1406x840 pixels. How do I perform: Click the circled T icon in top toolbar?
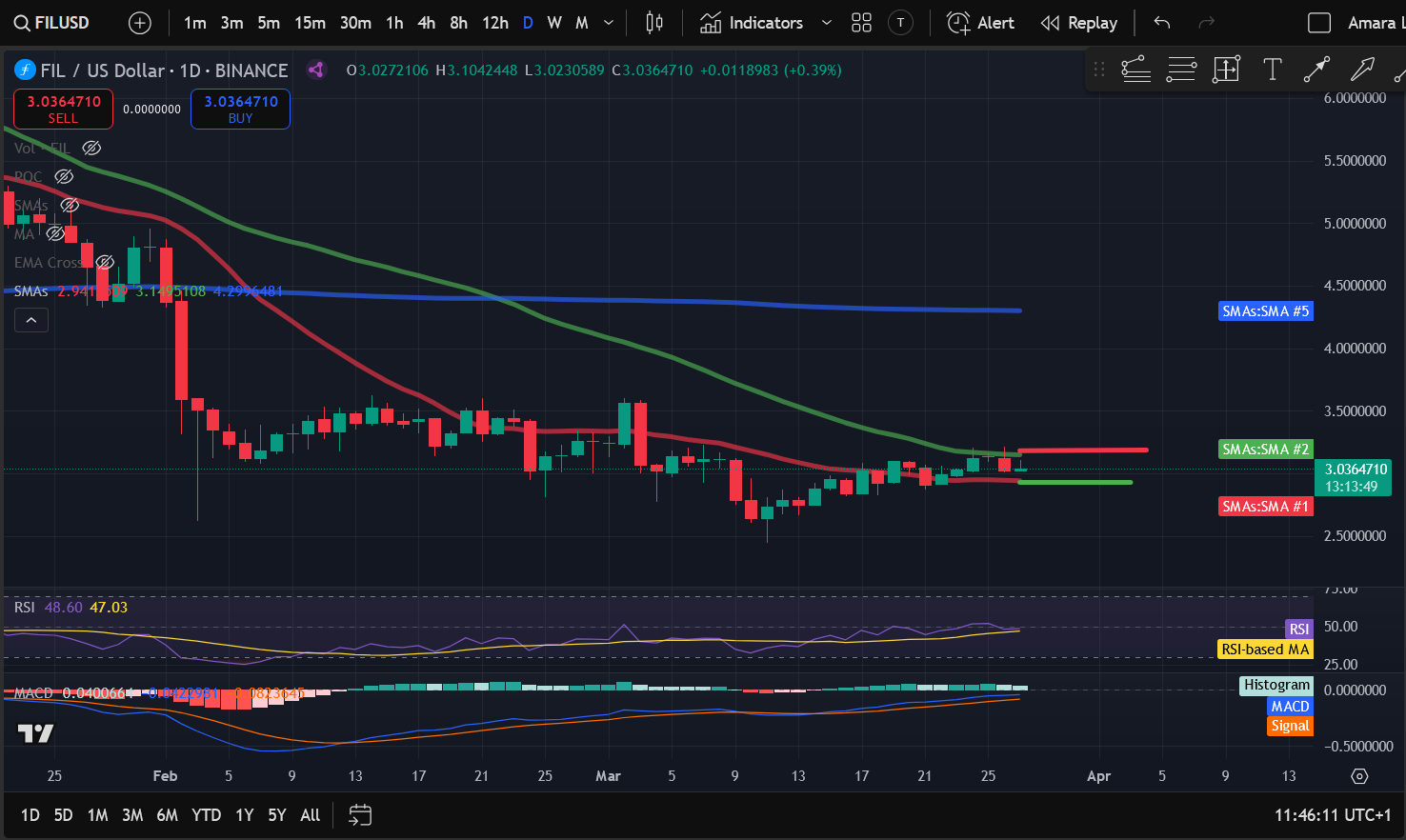(900, 23)
